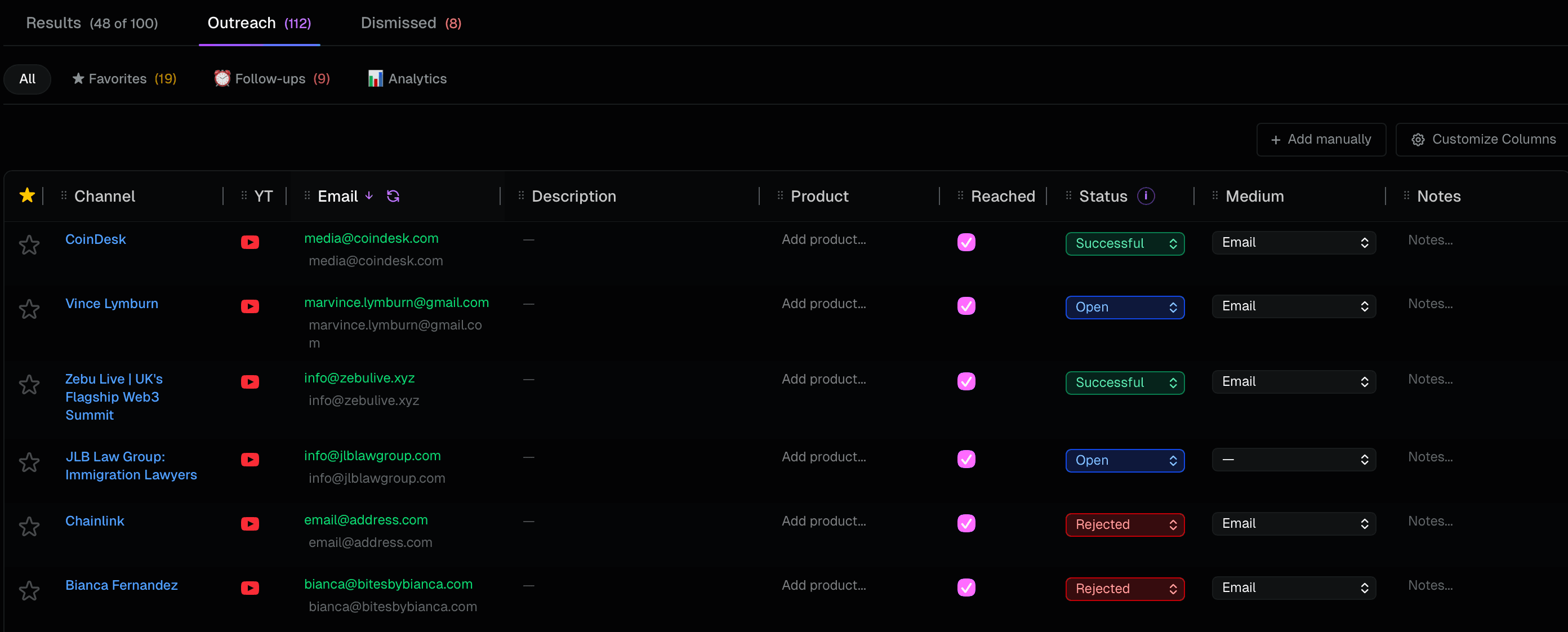
Task: Toggle Reached checkbox for Vince Lymburn
Action: pos(966,306)
